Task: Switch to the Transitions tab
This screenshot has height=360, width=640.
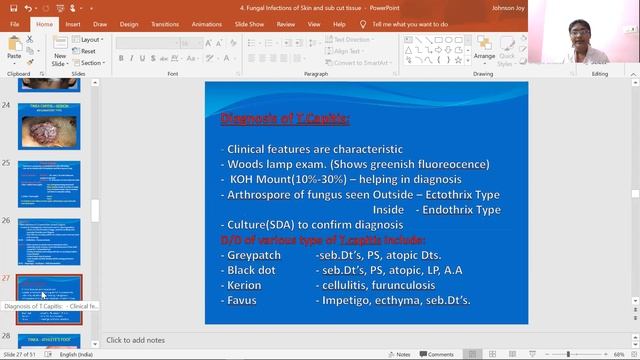Action: pyautogui.click(x=165, y=24)
